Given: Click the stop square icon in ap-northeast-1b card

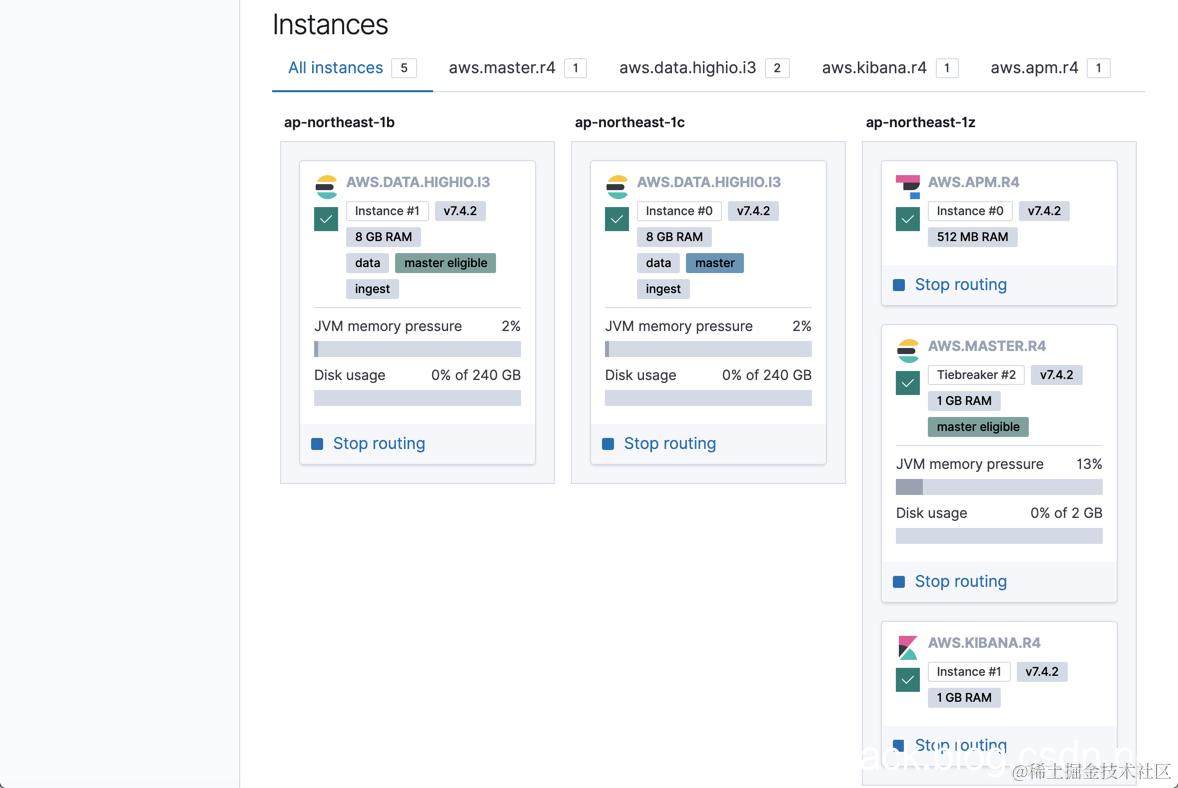Looking at the screenshot, I should [317, 444].
